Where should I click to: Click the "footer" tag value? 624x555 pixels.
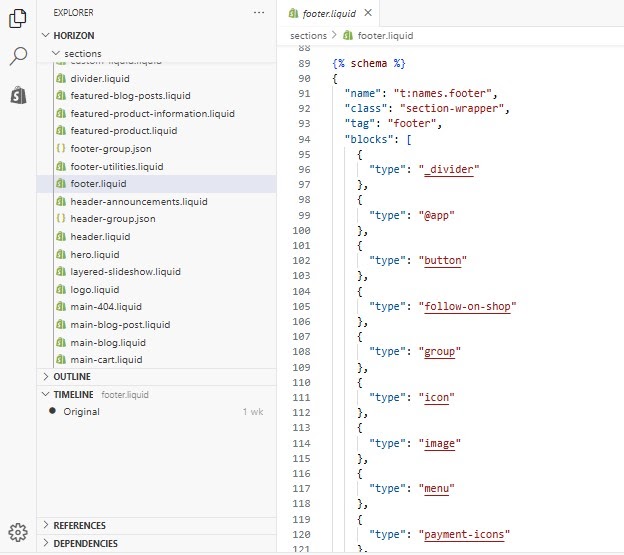pyautogui.click(x=412, y=124)
